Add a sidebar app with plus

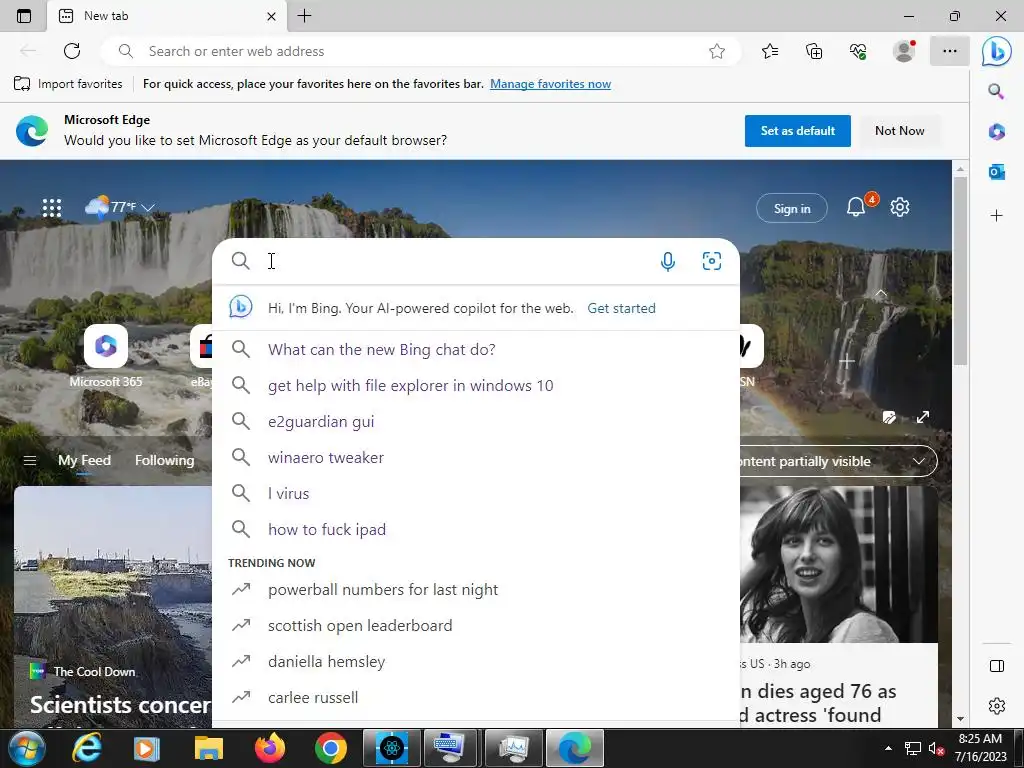coord(997,216)
